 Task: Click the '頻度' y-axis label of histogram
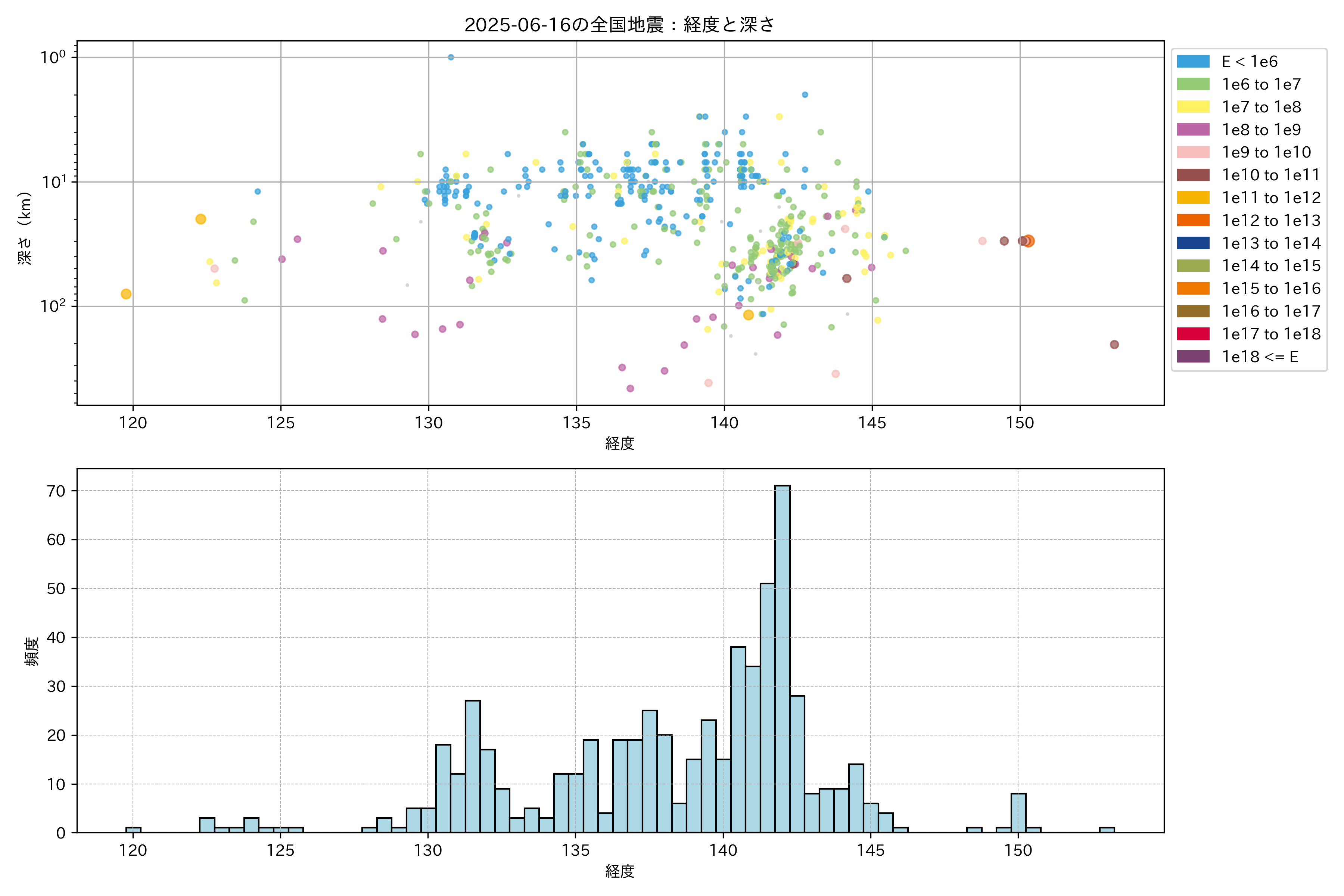tap(31, 651)
